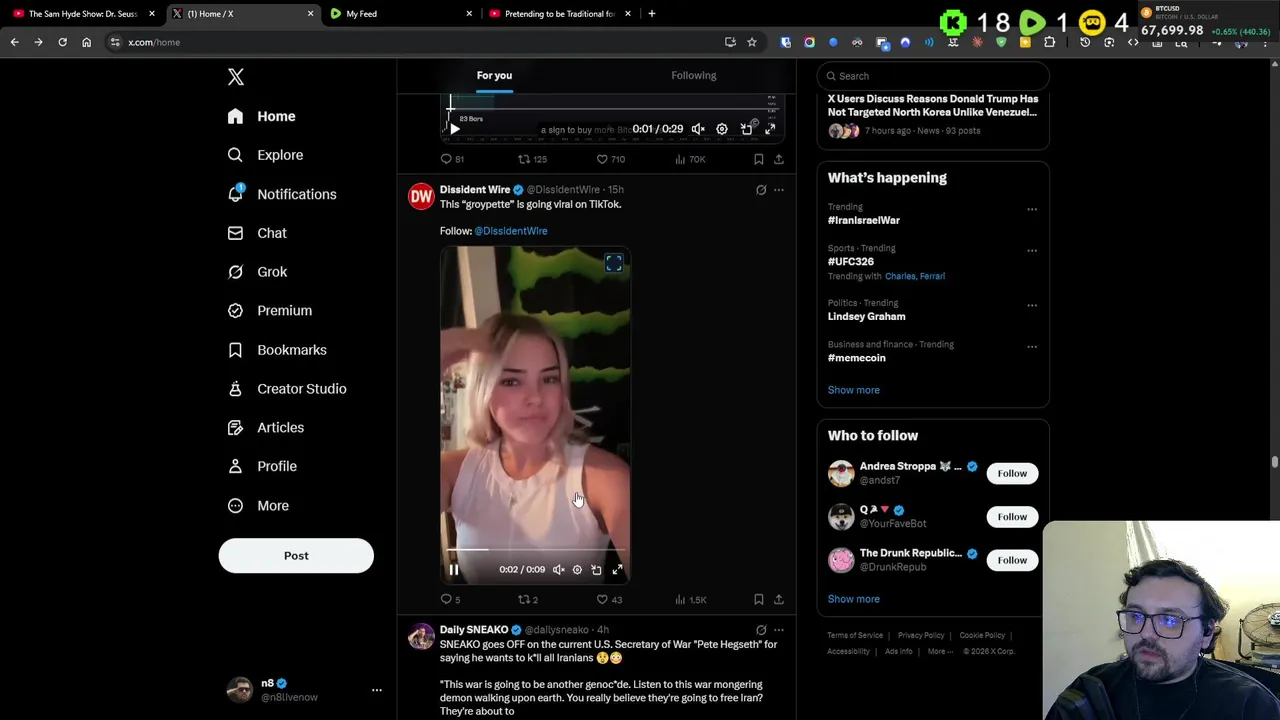Switch to the For you tab
This screenshot has width=1280, height=720.
click(x=494, y=75)
